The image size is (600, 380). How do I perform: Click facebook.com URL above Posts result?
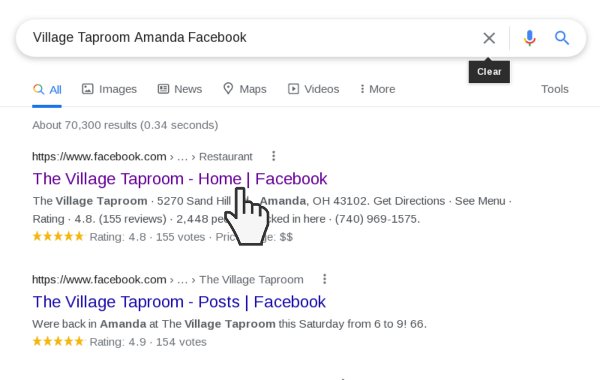[99, 280]
